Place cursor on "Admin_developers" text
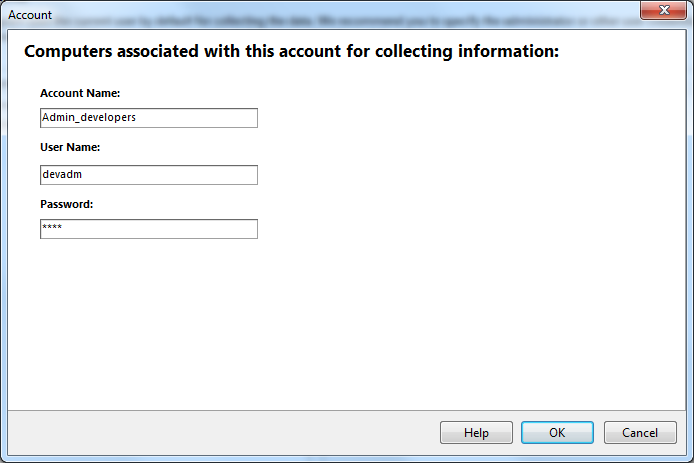This screenshot has height=463, width=694. [x=89, y=118]
